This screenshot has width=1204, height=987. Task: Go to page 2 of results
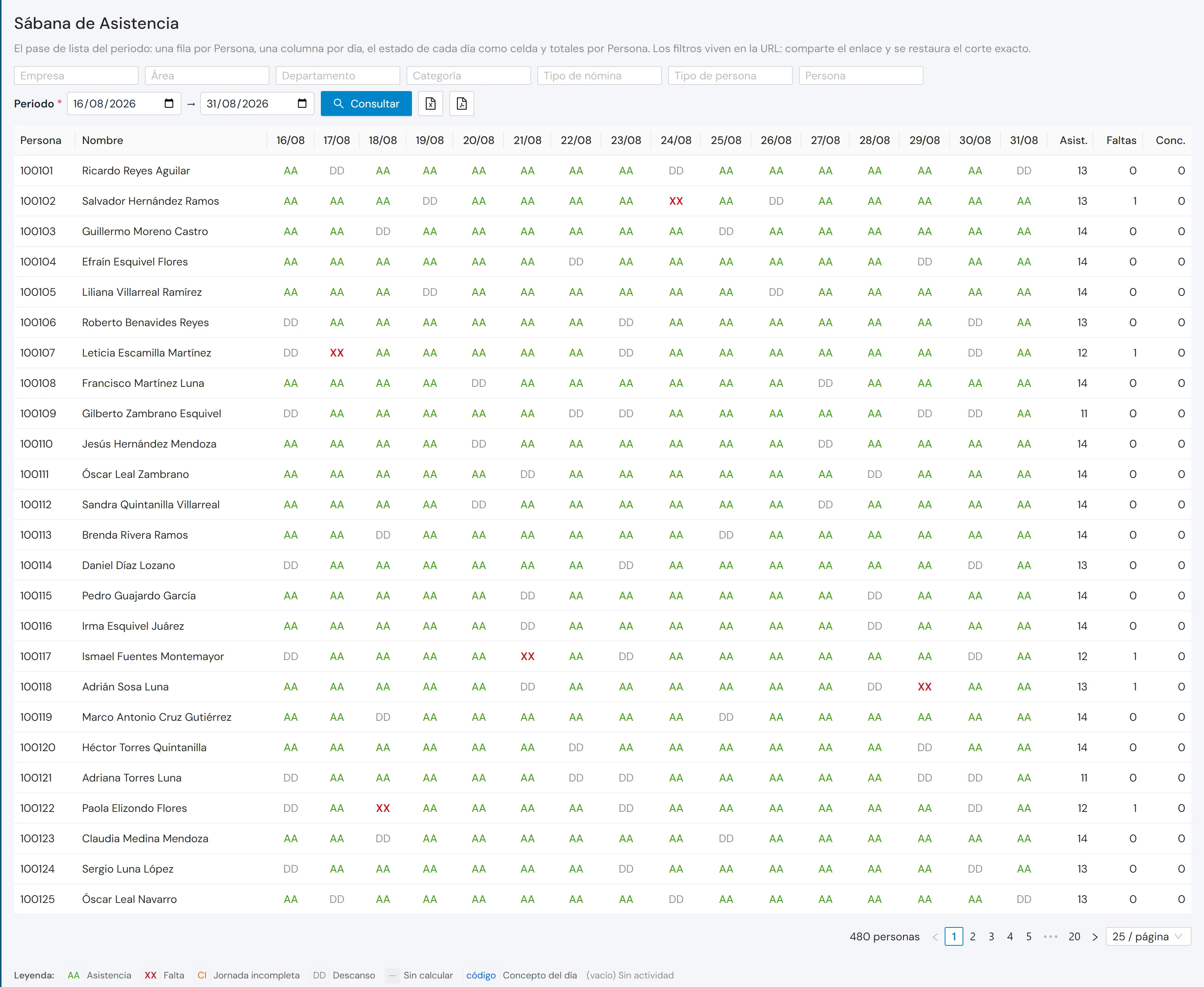click(x=973, y=936)
